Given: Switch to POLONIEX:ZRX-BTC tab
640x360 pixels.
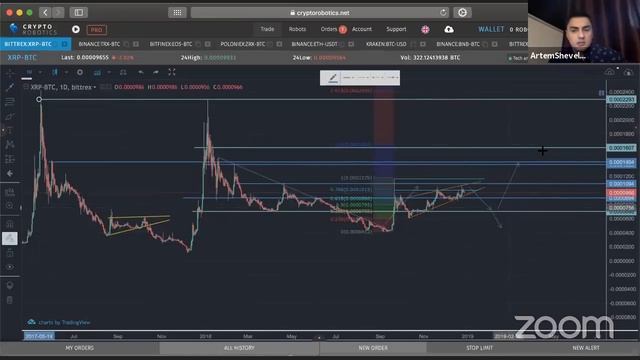Looking at the screenshot, I should click(x=242, y=44).
